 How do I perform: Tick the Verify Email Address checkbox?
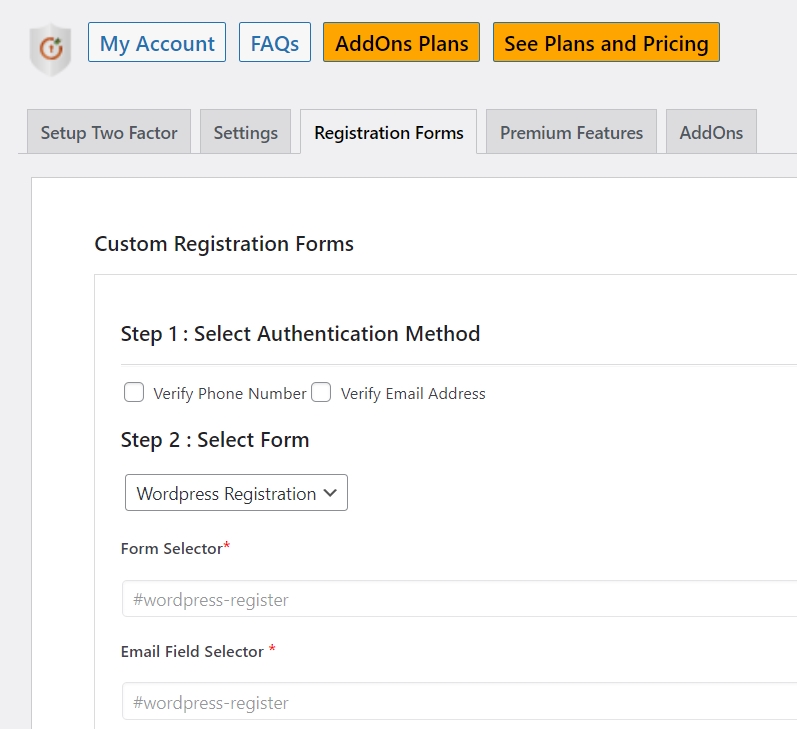pos(321,392)
